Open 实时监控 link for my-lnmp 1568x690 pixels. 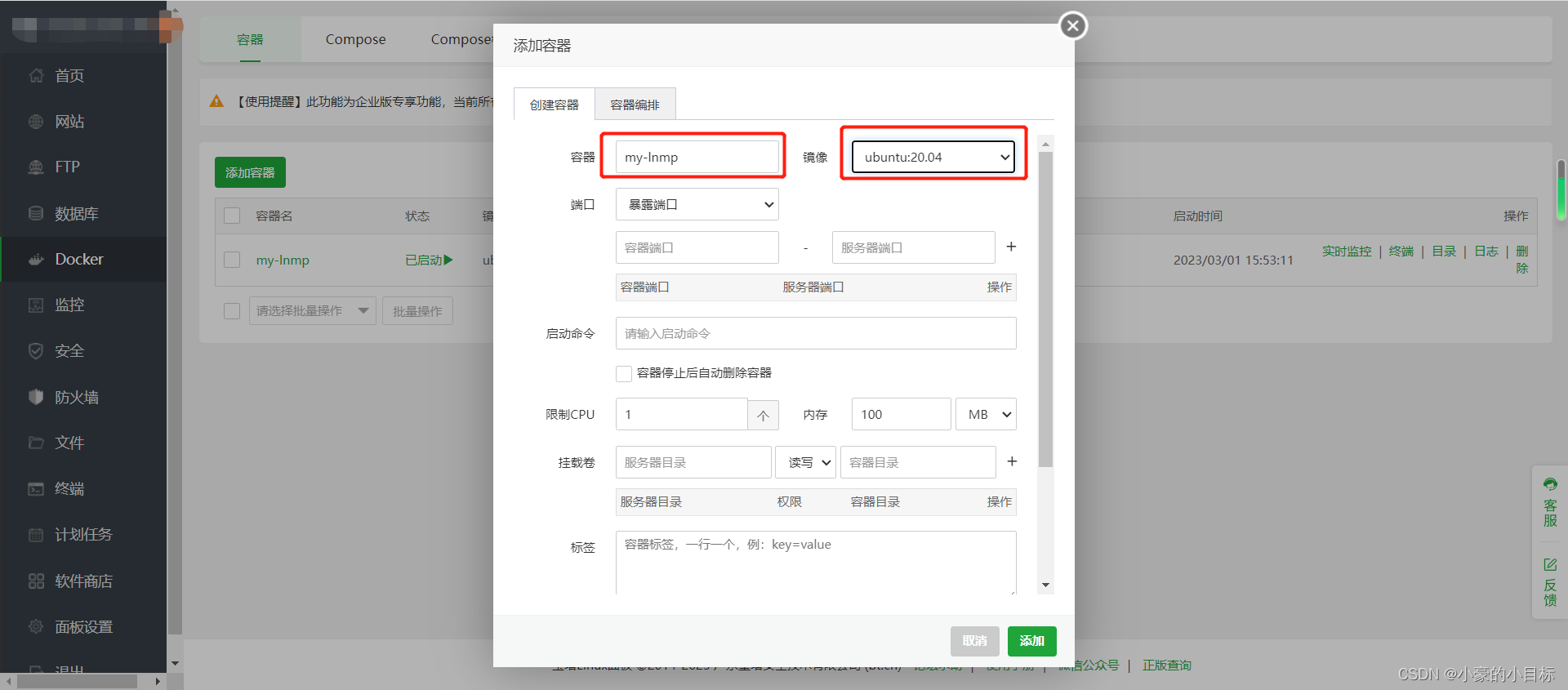(1347, 252)
